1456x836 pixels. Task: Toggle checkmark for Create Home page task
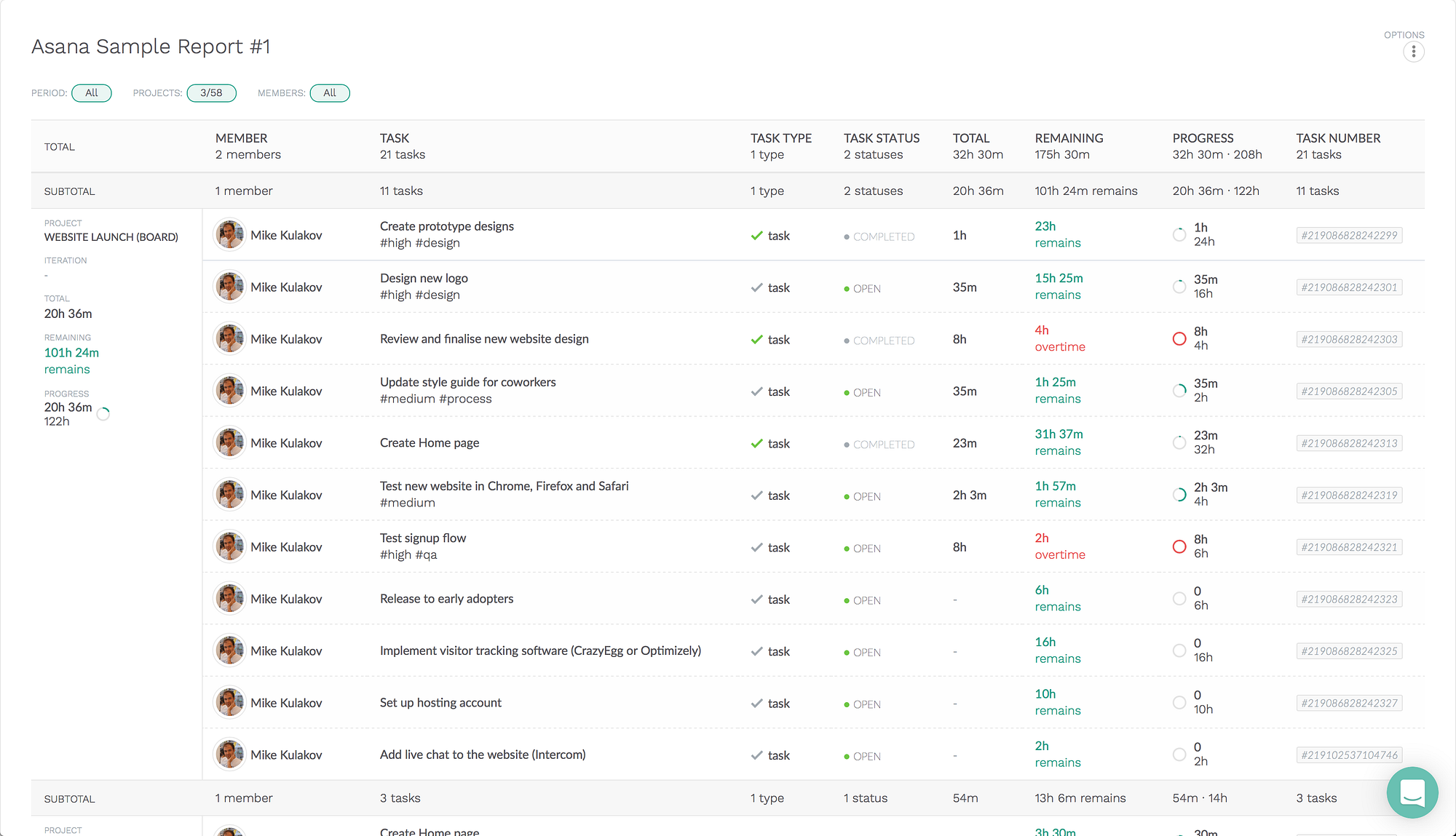pos(757,444)
